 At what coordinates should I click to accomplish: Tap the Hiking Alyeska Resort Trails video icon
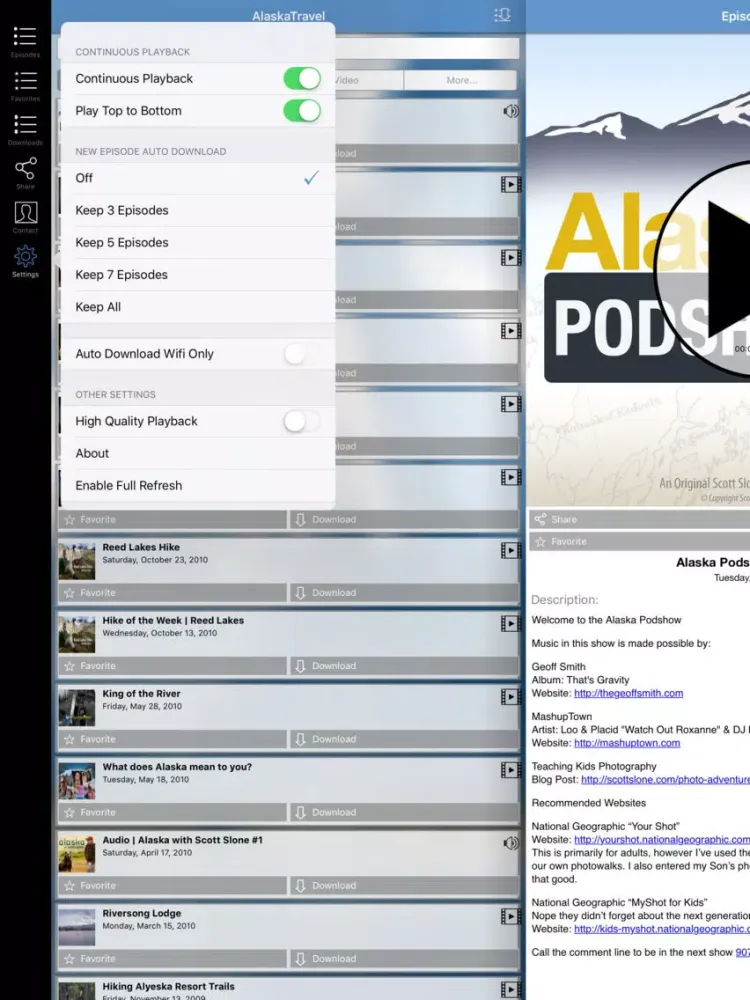point(510,989)
